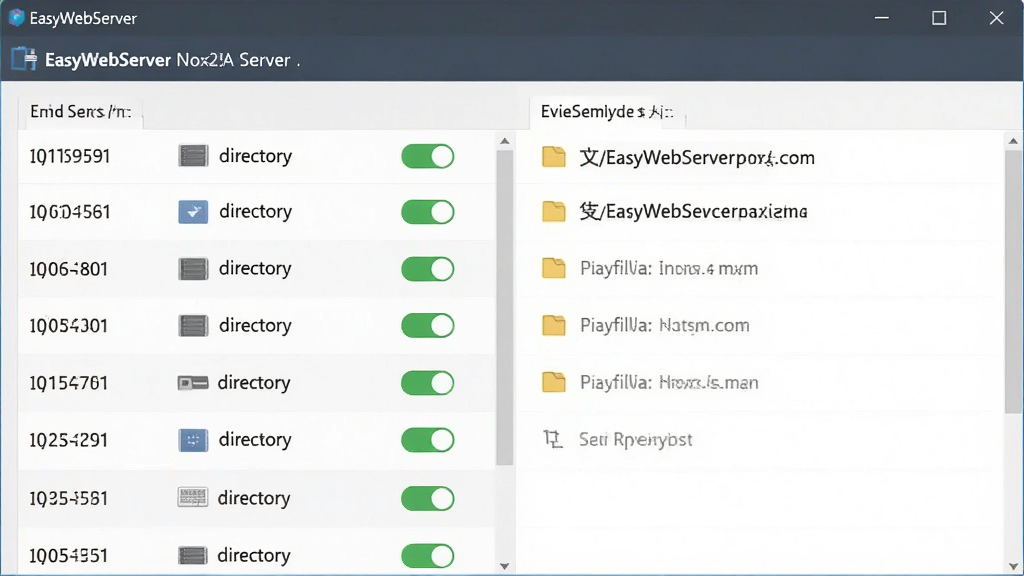This screenshot has width=1024, height=576.
Task: Open the EvieSemlyde tab
Action: coord(607,112)
